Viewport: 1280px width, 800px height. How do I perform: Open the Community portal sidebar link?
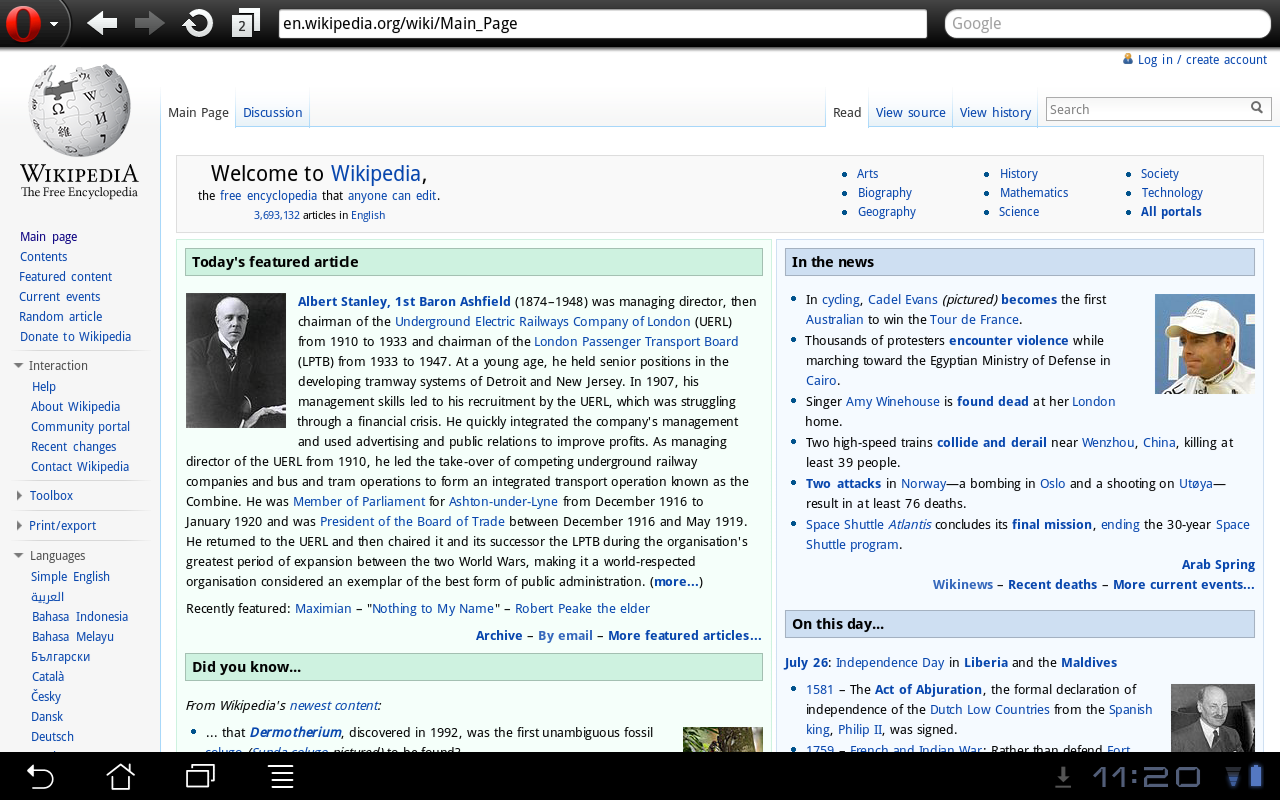(80, 427)
